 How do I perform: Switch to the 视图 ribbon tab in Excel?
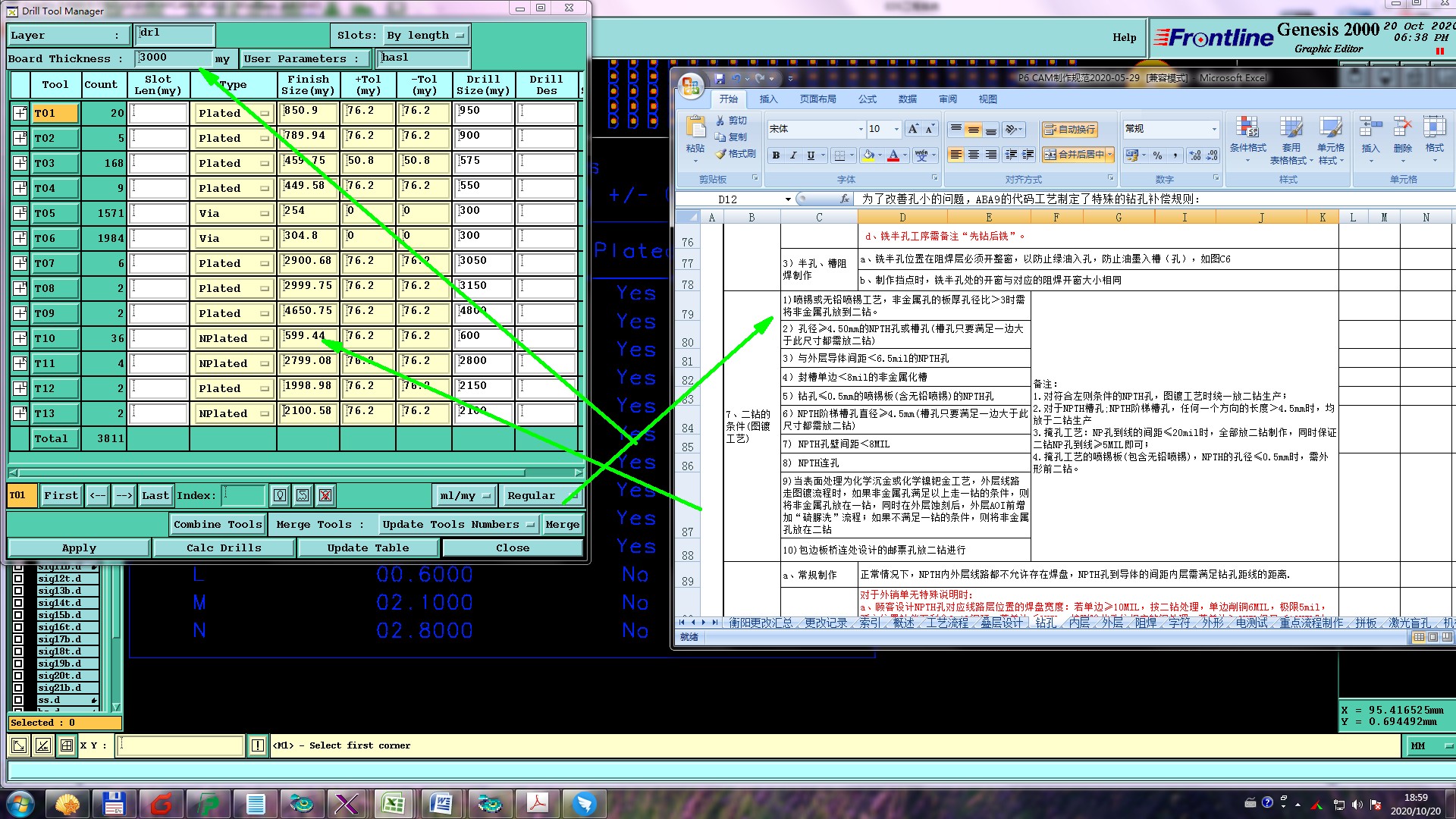987,99
